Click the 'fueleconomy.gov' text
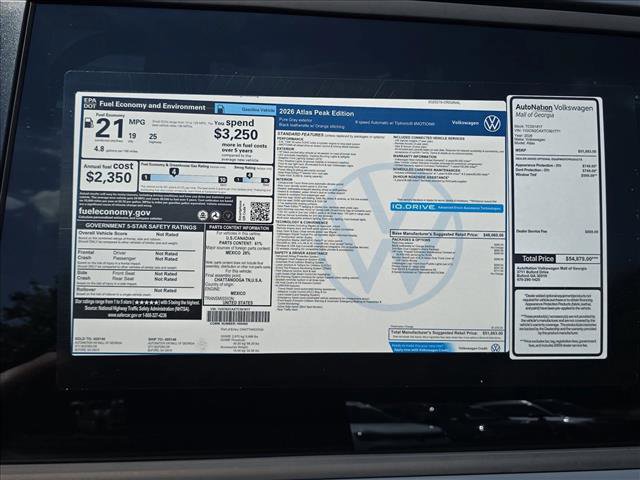Screen dimensions: 640x480 coord(115,212)
